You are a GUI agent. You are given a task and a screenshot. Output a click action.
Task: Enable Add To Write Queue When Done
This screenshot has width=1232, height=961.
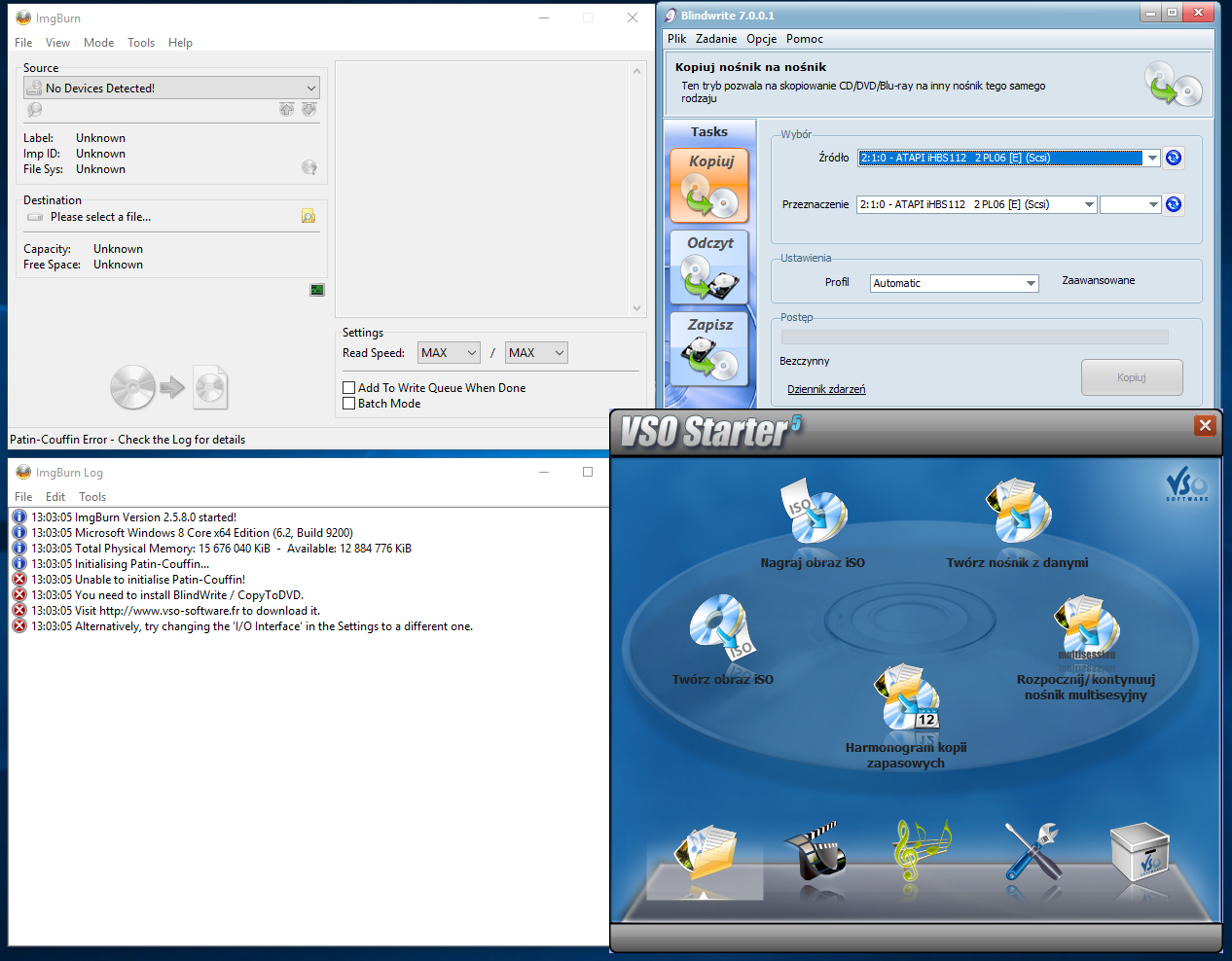(348, 388)
